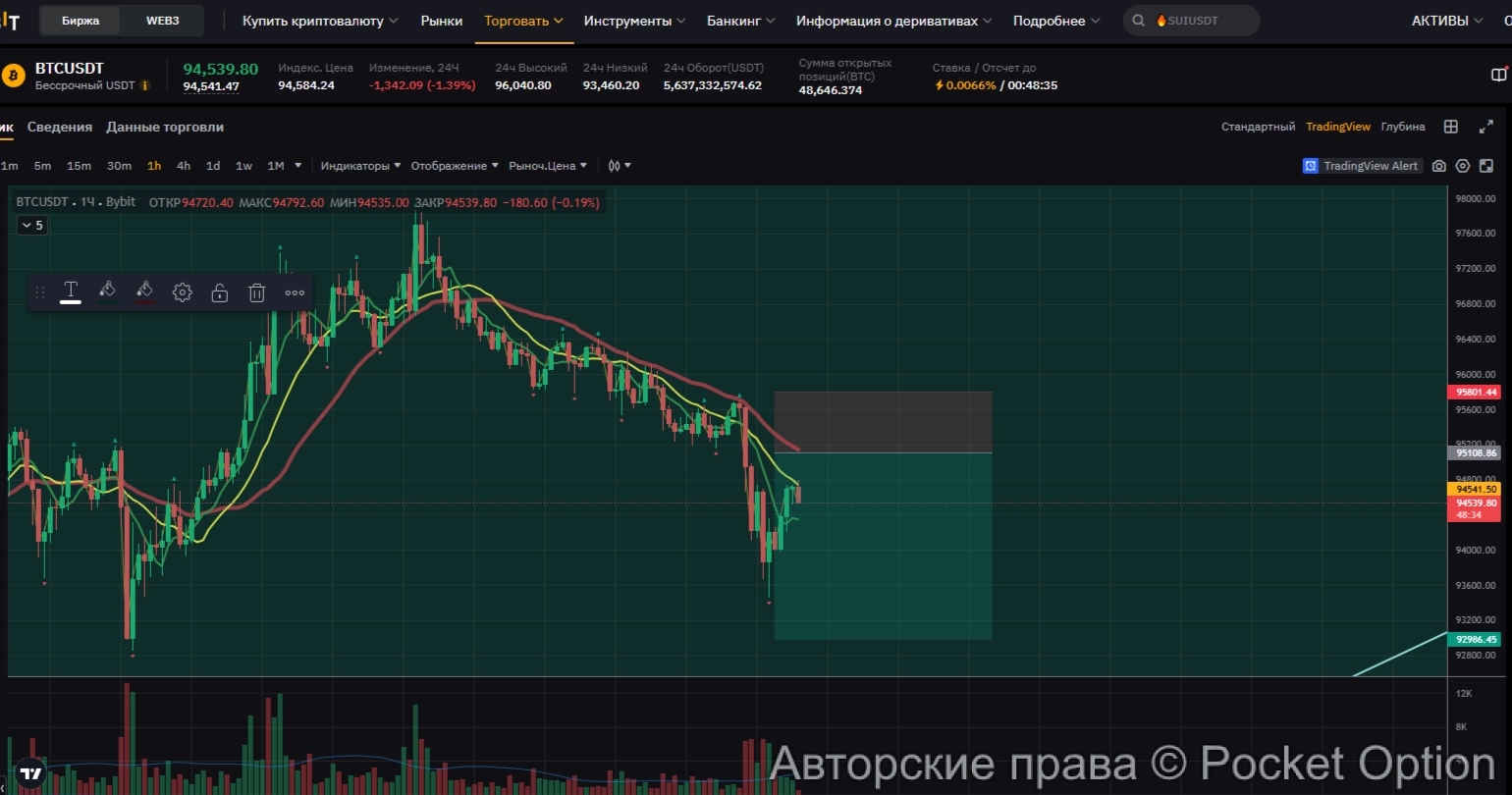Toggle the lock on the selected drawing
This screenshot has height=795, width=1512.
(x=220, y=292)
